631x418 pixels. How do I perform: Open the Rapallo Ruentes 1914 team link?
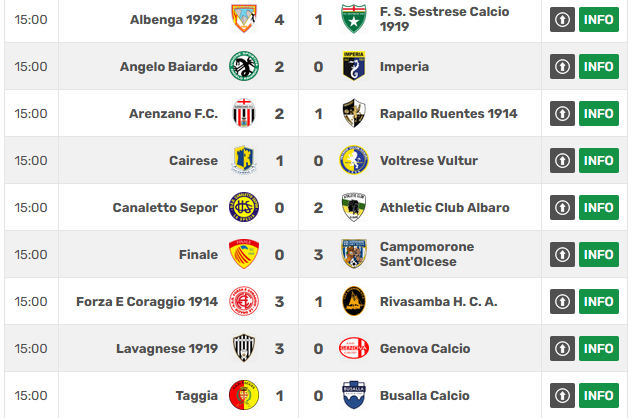click(448, 114)
